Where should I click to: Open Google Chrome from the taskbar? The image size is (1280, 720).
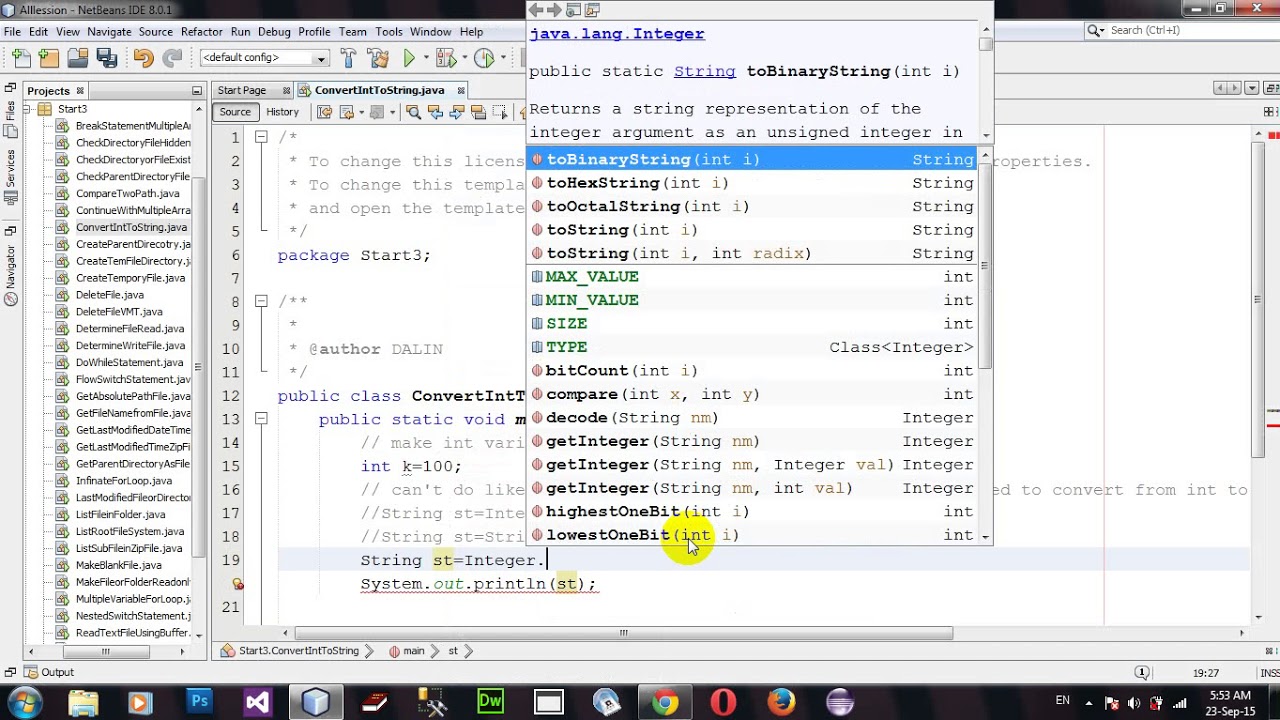pyautogui.click(x=664, y=703)
